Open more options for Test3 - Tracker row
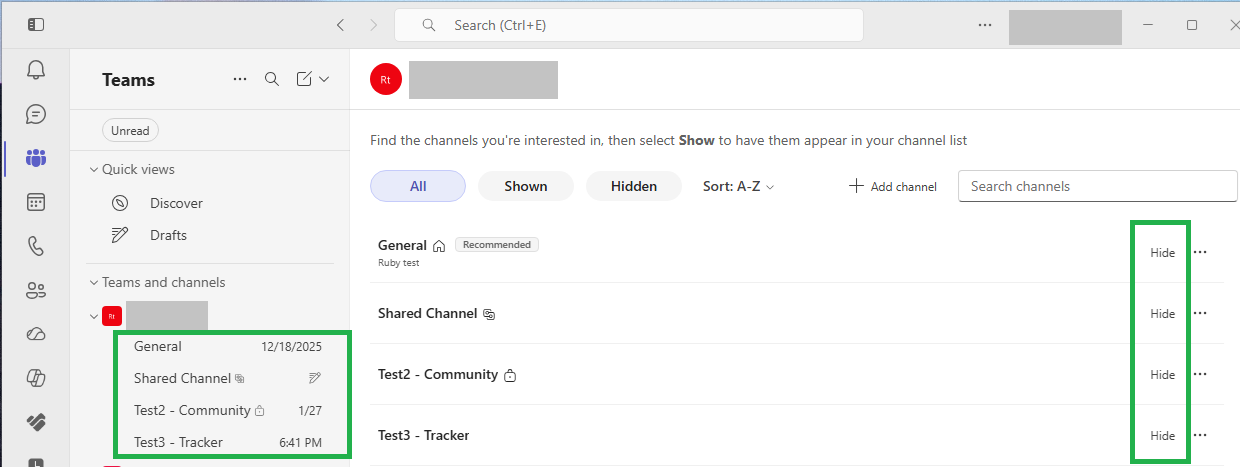Image resolution: width=1240 pixels, height=467 pixels. point(1201,436)
